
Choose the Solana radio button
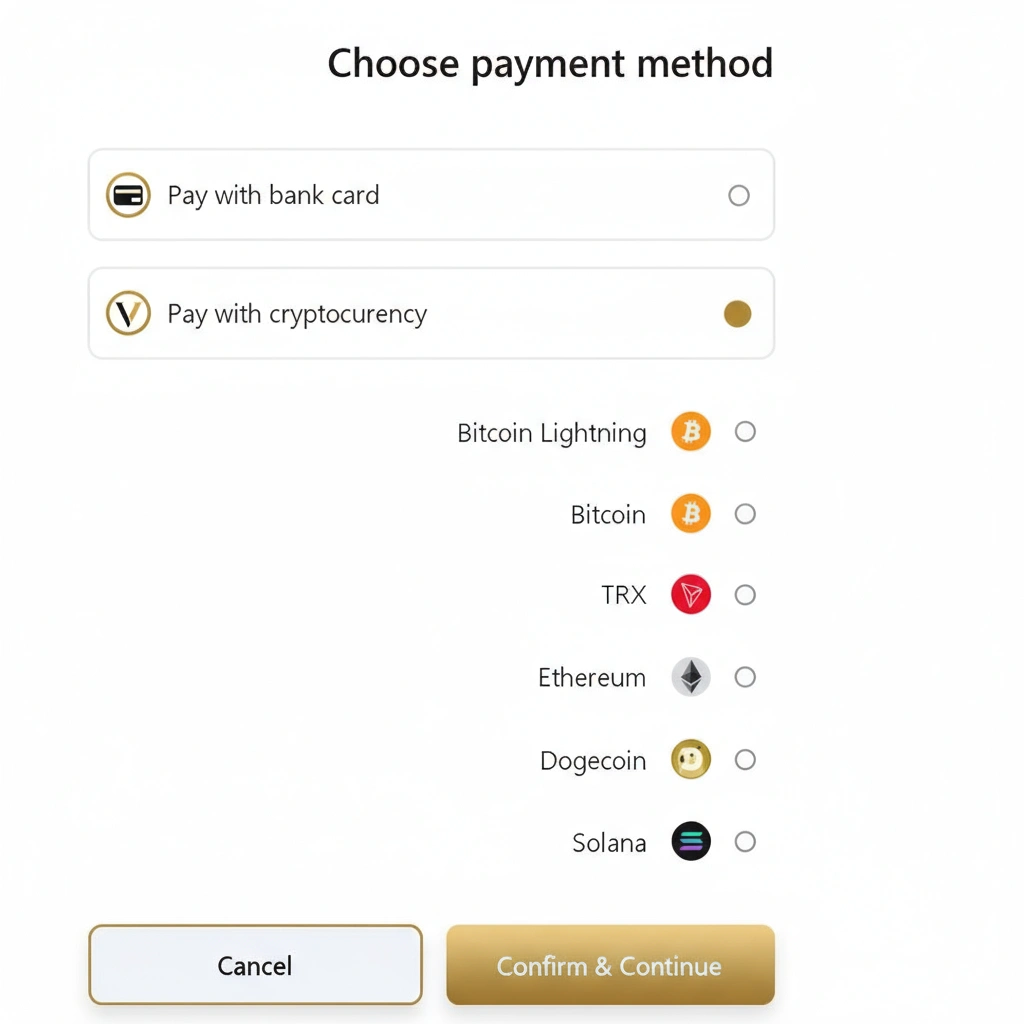point(745,841)
